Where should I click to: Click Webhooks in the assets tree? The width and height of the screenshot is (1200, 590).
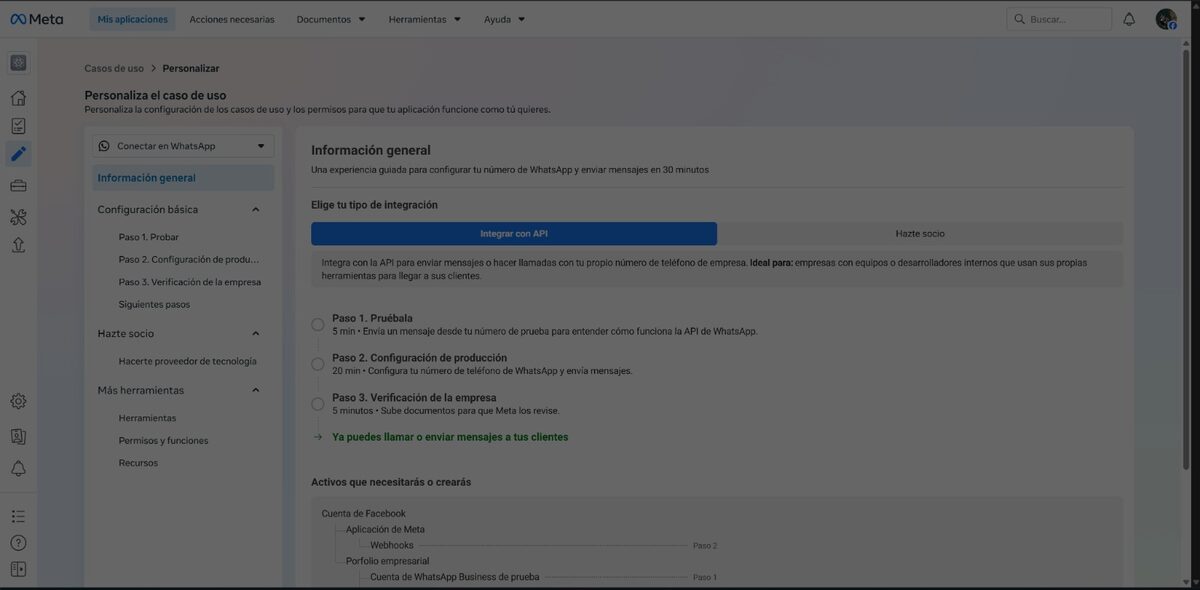click(392, 545)
